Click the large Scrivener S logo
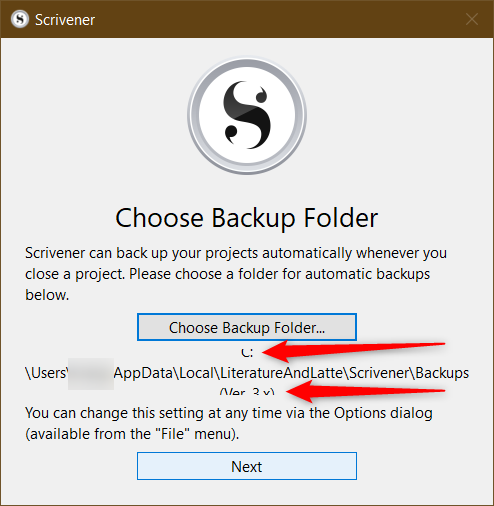Screen dimensions: 494x506 click(247, 115)
